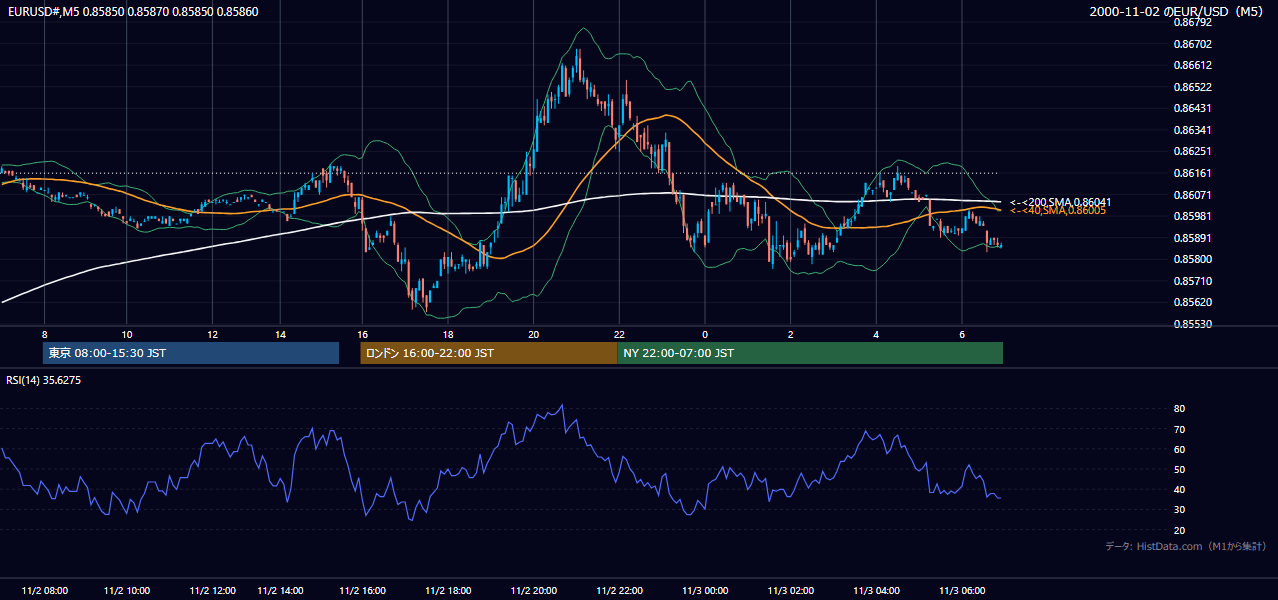1278x600 pixels.
Task: Click the price axis value 0.86341
Action: pyautogui.click(x=1192, y=130)
